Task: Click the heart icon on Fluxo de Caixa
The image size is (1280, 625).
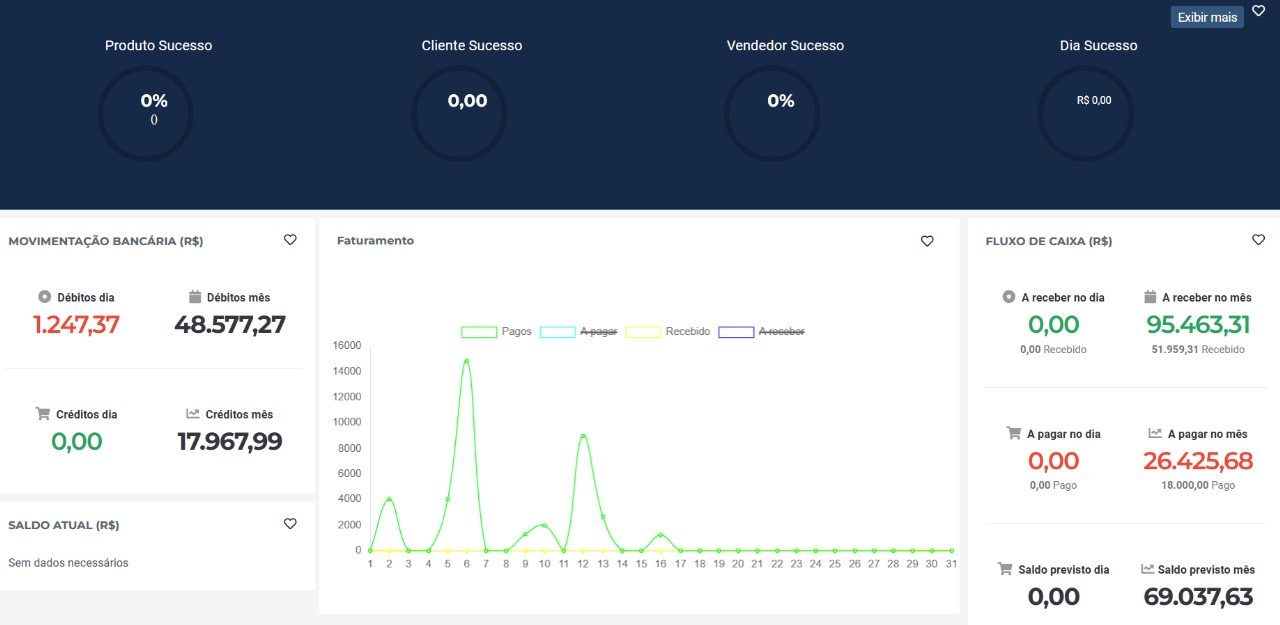Action: tap(1258, 240)
